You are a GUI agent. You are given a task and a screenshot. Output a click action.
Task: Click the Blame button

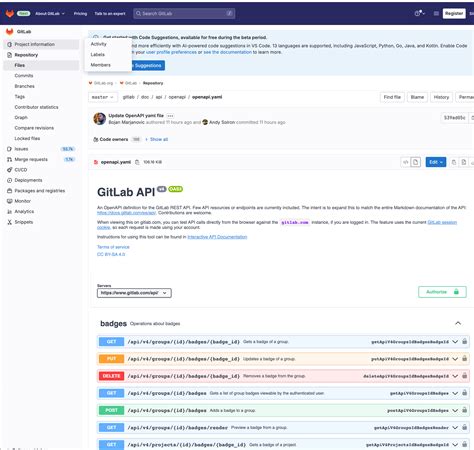[417, 97]
